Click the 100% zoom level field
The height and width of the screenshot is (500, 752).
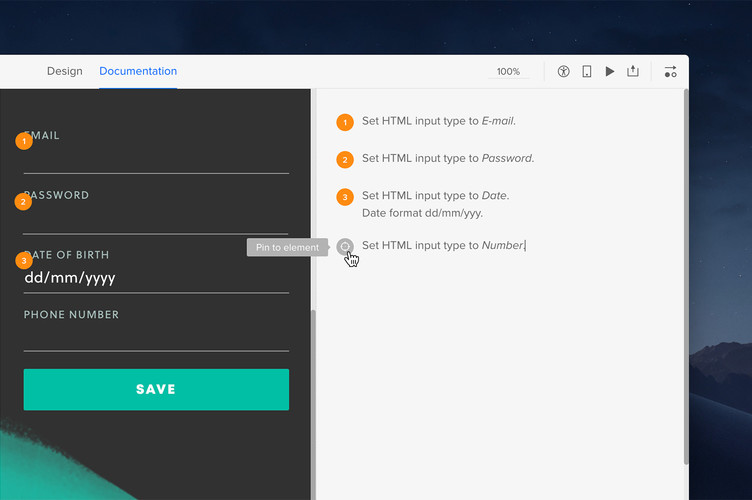pyautogui.click(x=508, y=71)
